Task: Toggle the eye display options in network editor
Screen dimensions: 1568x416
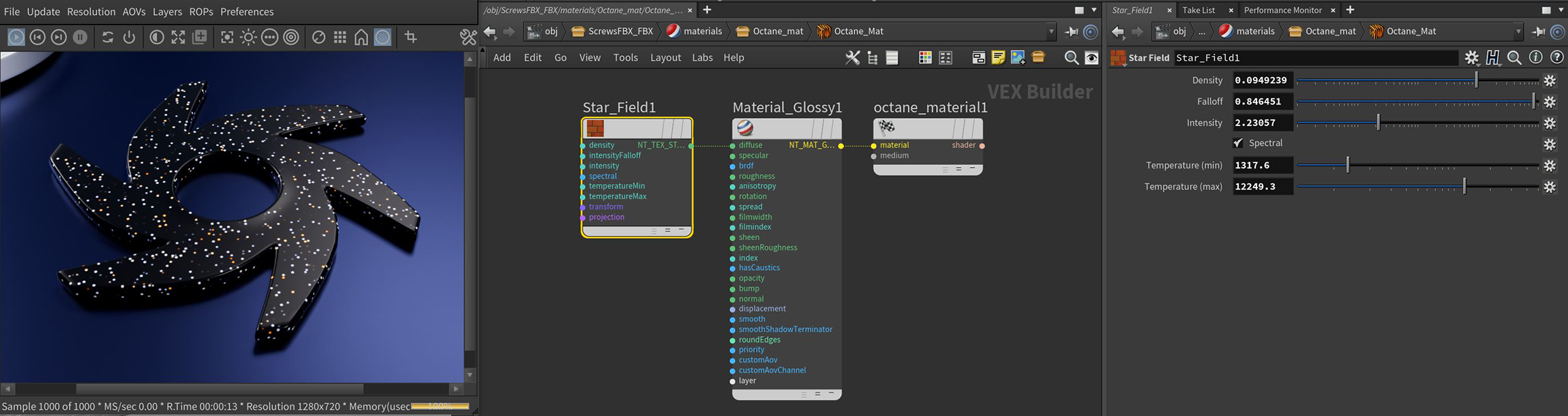Action: click(x=1091, y=58)
